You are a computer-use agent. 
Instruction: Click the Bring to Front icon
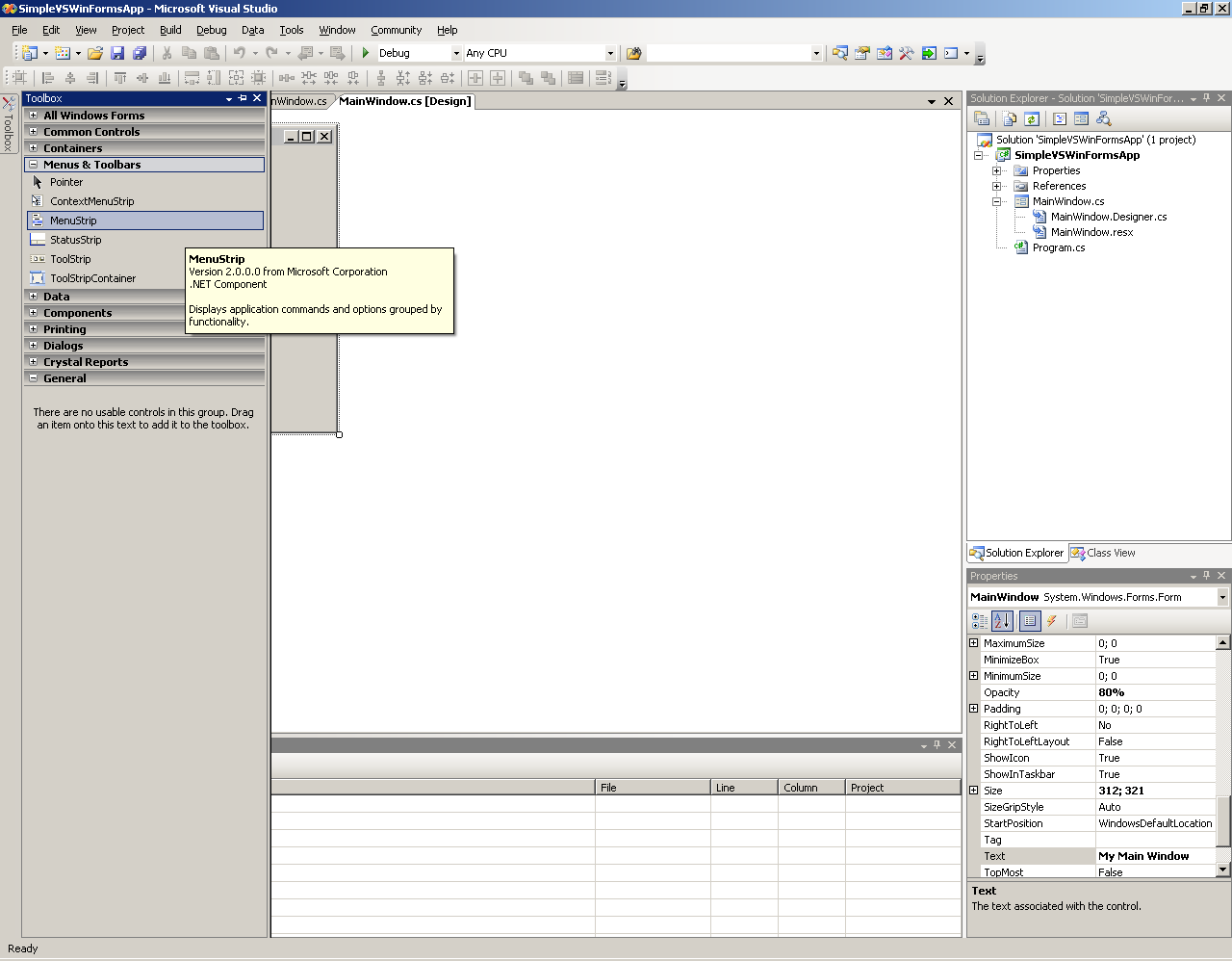(526, 78)
